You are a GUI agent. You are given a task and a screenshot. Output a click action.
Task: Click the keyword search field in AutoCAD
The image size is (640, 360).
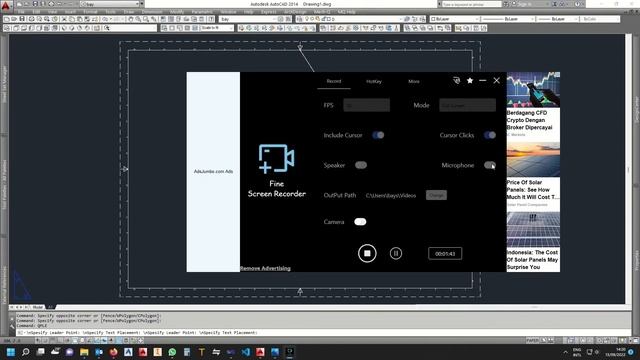click(471, 4)
